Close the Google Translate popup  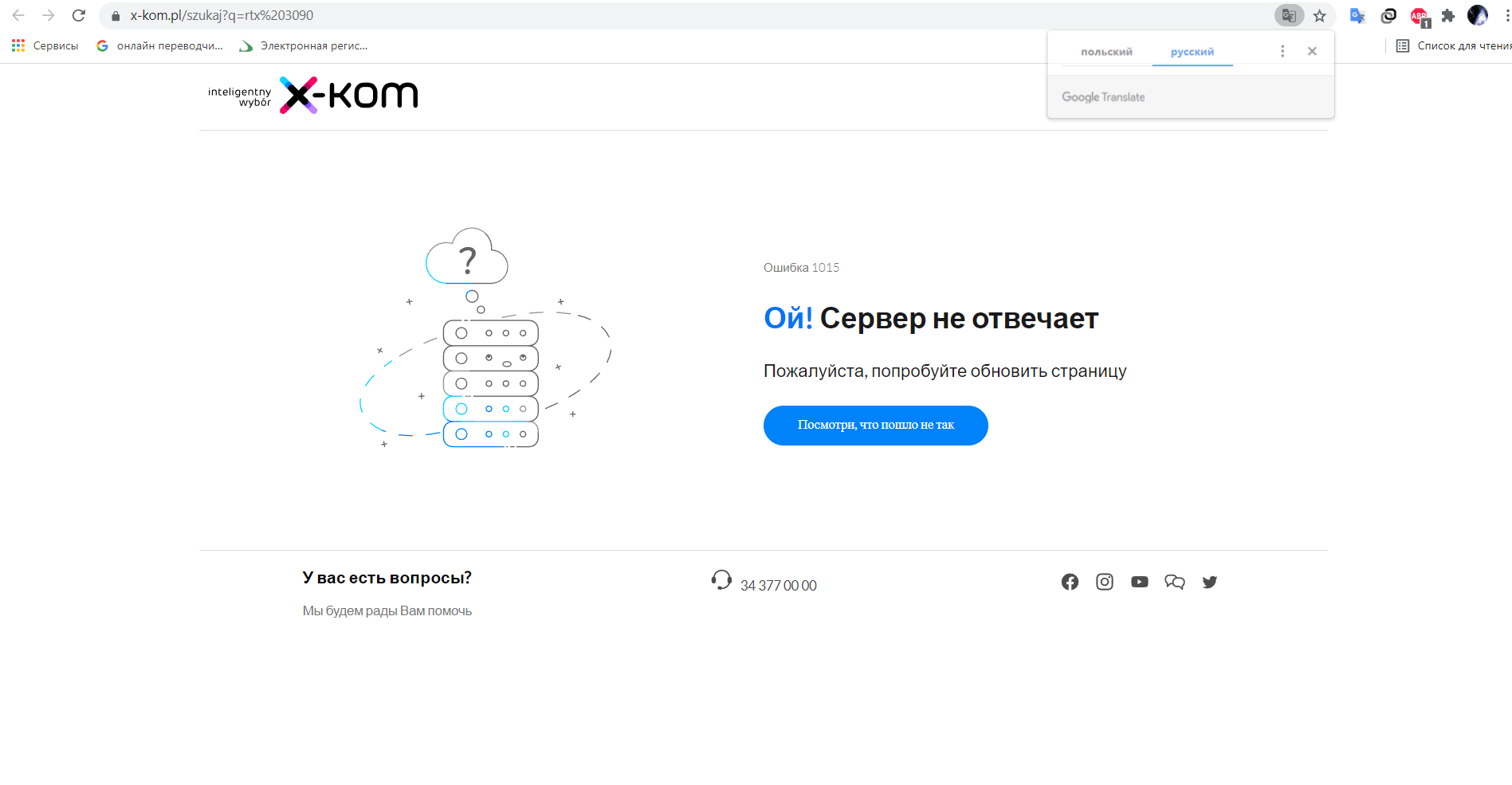click(x=1312, y=51)
